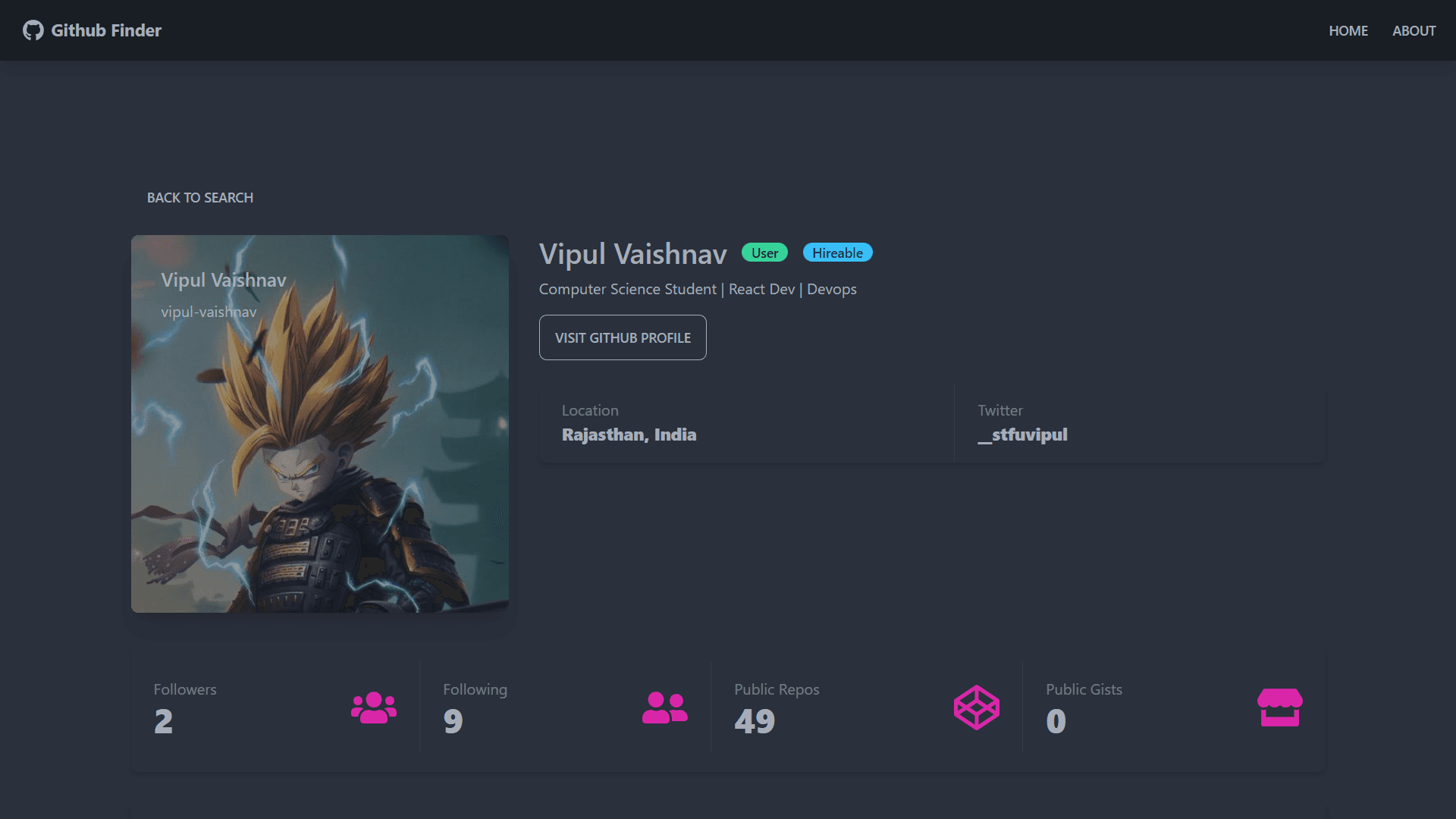The height and width of the screenshot is (819, 1456).
Task: Go back with Back To Search
Action: pos(200,198)
